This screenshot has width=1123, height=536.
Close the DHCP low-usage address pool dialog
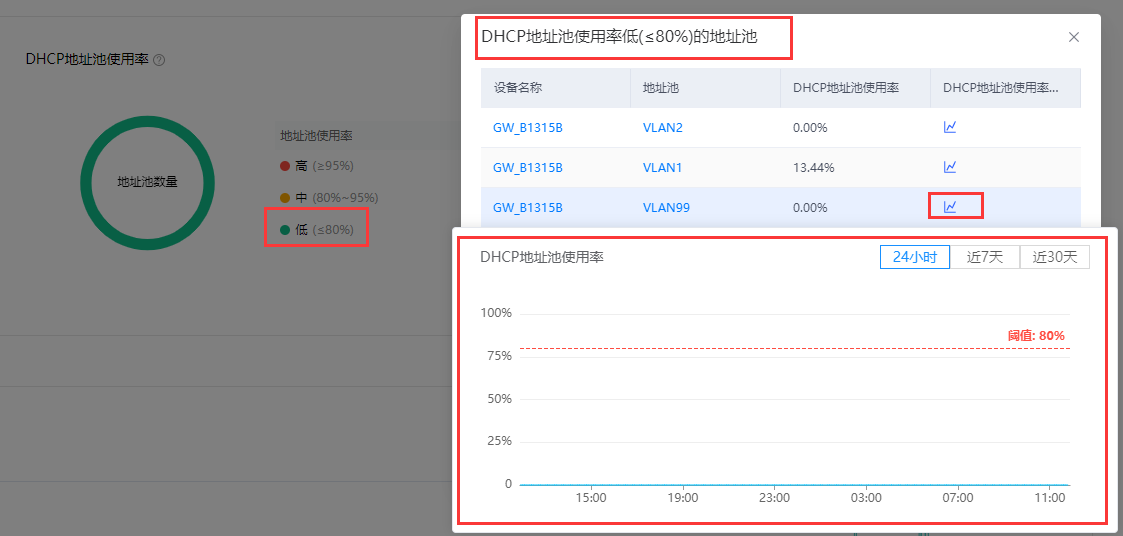coord(1073,37)
